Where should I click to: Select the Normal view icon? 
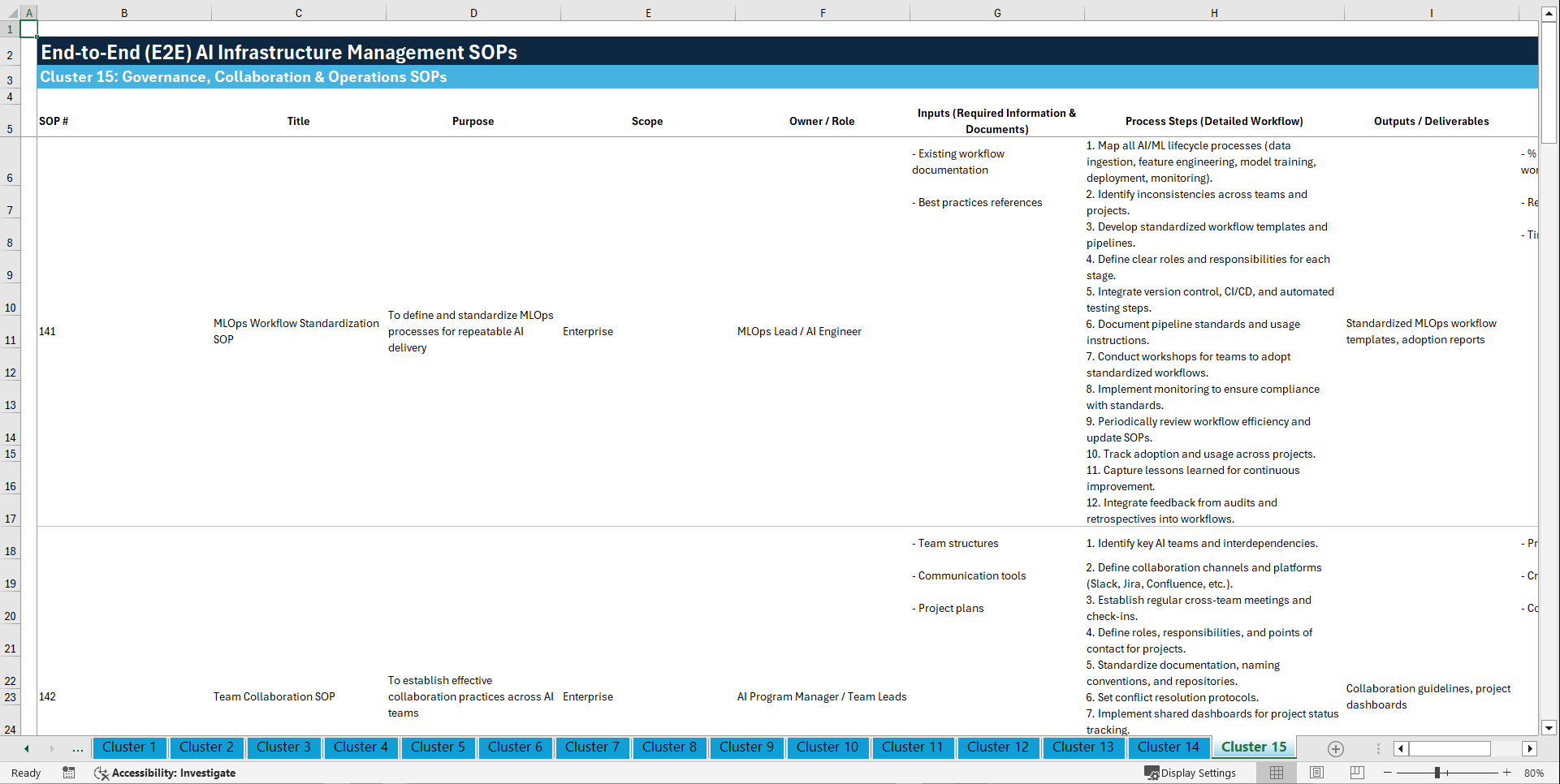click(1276, 773)
